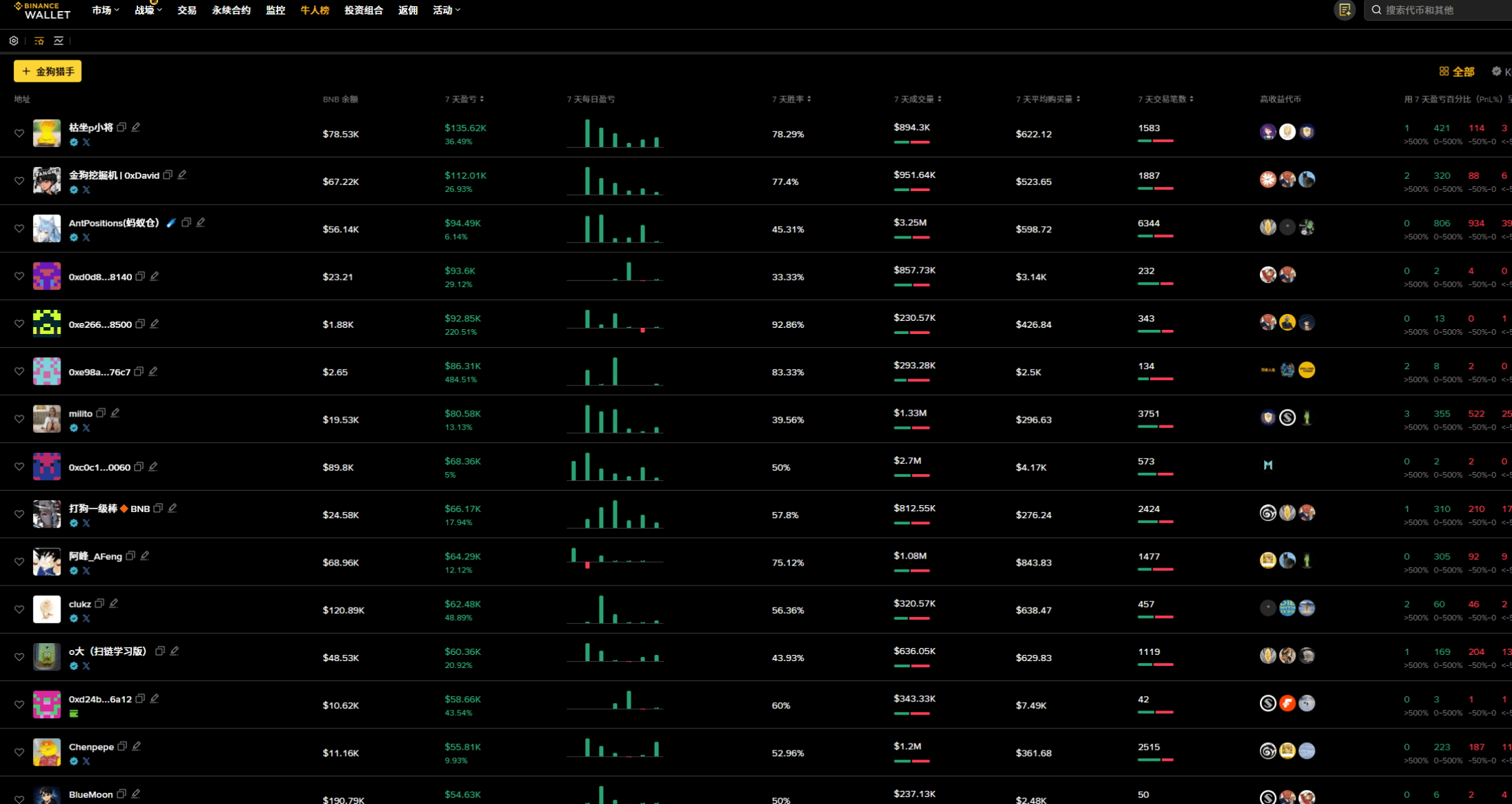Edit nickname of Chenpepe

point(137,746)
